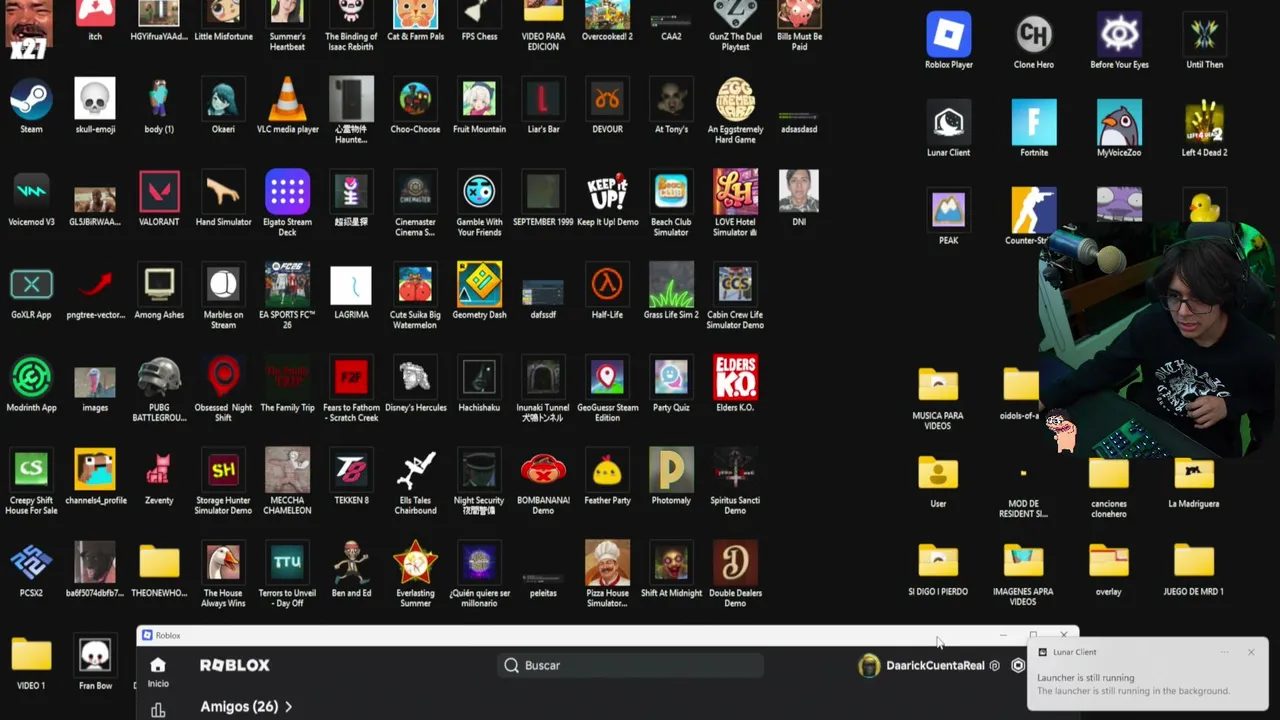Dismiss the Lunar Client notification
The image size is (1280, 720).
coord(1250,652)
